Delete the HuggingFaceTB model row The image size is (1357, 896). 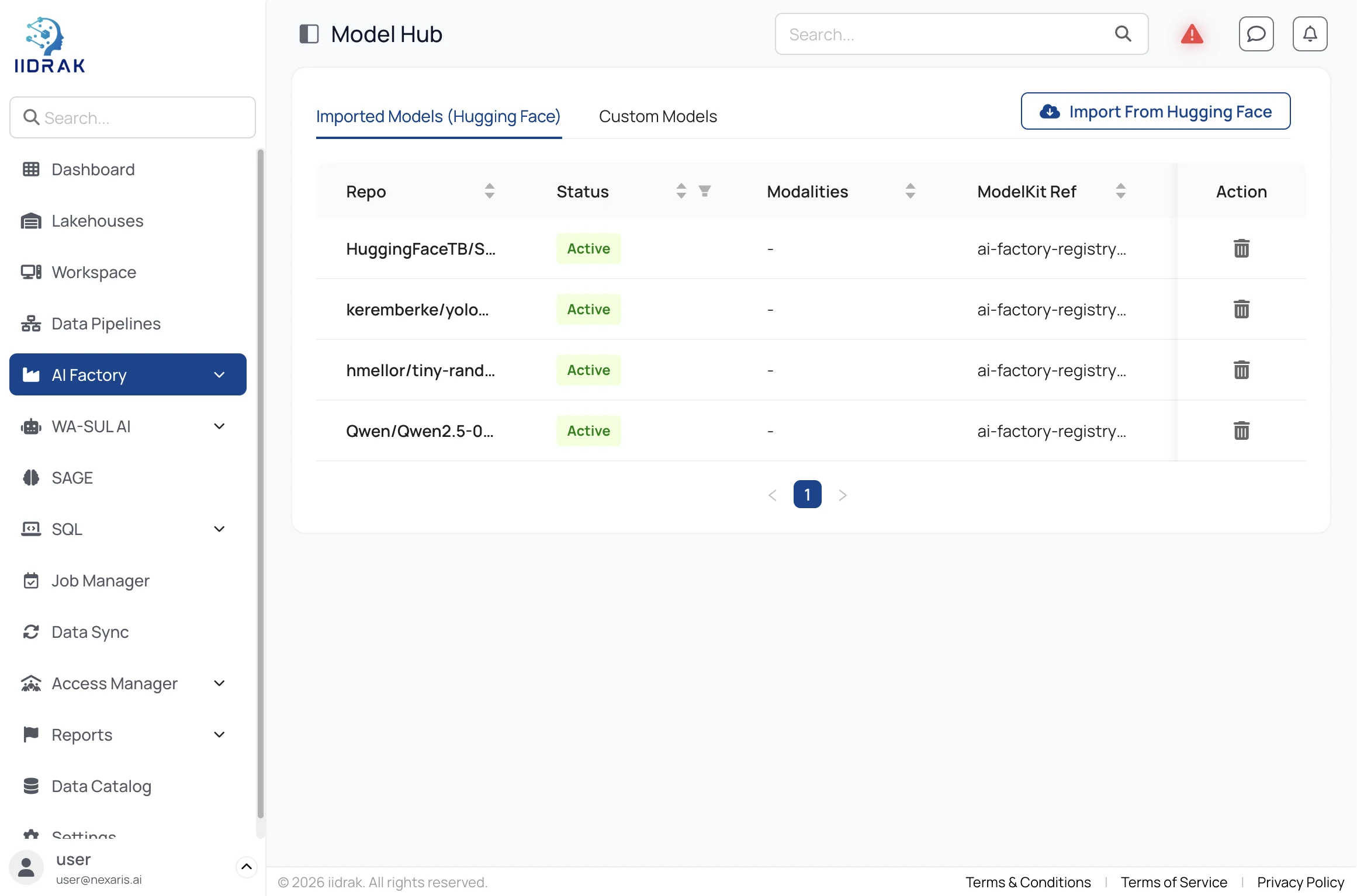click(1241, 248)
